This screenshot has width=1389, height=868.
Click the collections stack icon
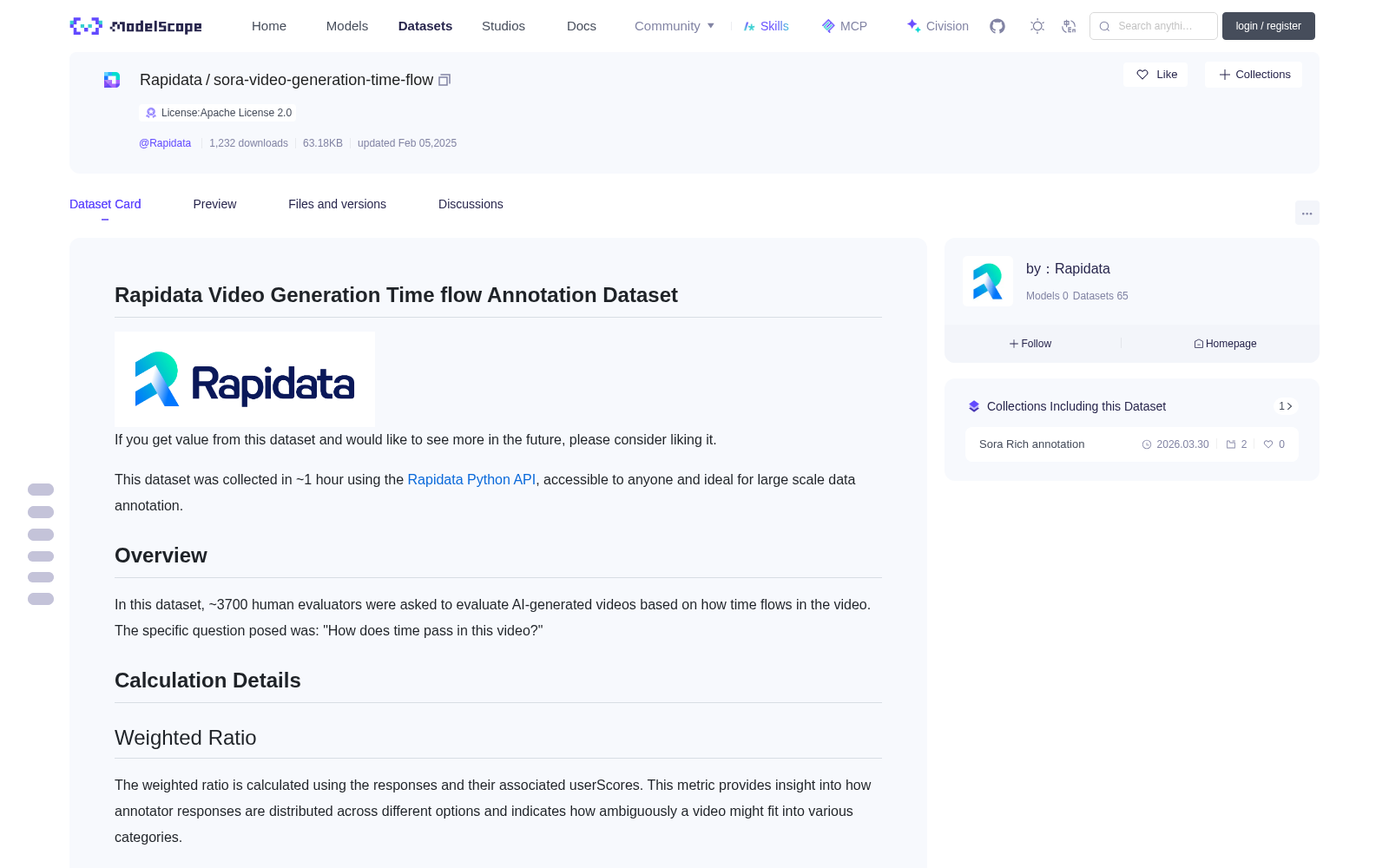974,406
